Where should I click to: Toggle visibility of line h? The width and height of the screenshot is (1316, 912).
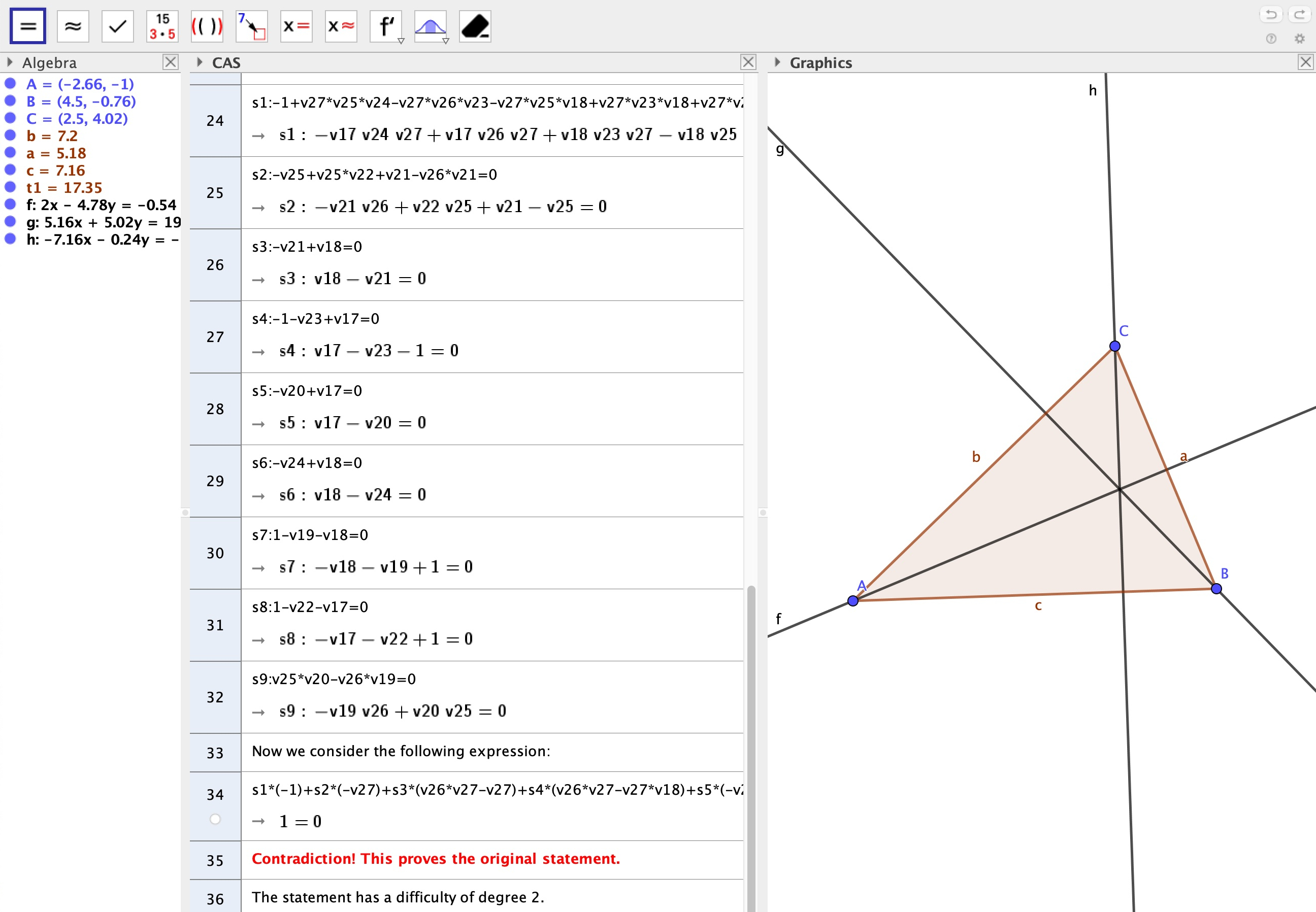[10, 239]
